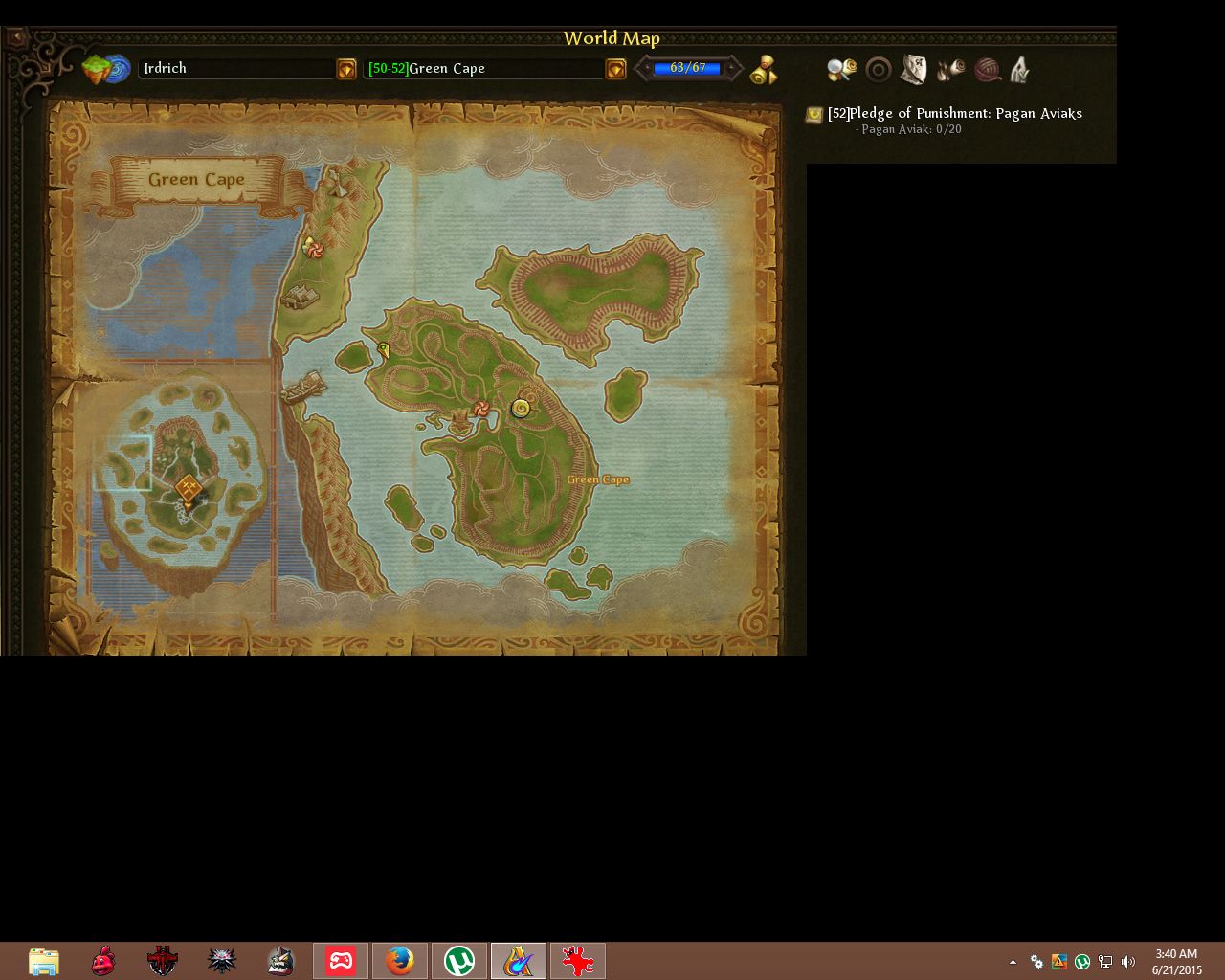Click the yellow spiral quest marker on island
Viewport: 1225px width, 980px height.
click(x=521, y=409)
